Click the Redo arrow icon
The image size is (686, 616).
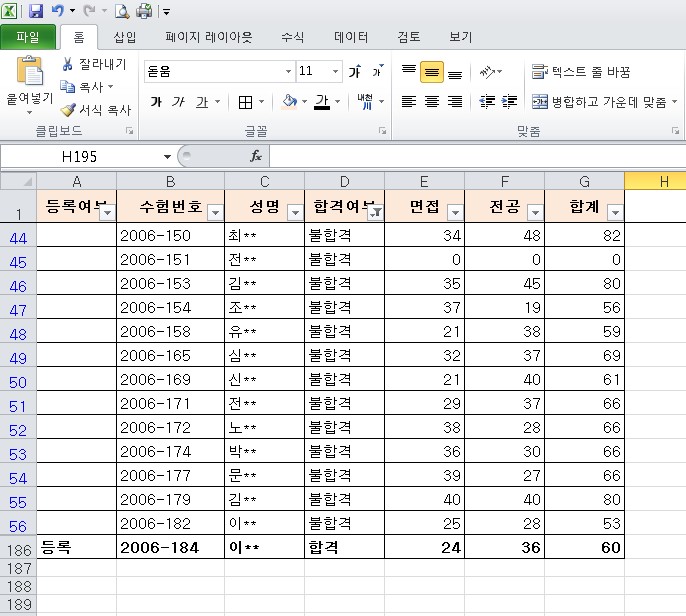click(x=89, y=10)
